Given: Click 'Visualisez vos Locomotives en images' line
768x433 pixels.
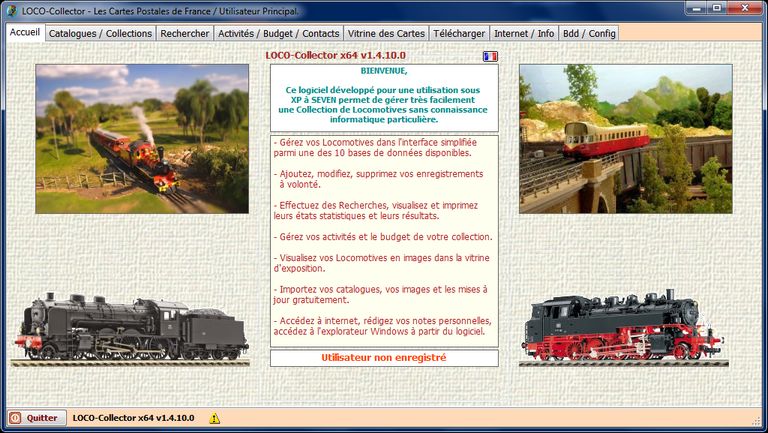Looking at the screenshot, I should [x=382, y=258].
